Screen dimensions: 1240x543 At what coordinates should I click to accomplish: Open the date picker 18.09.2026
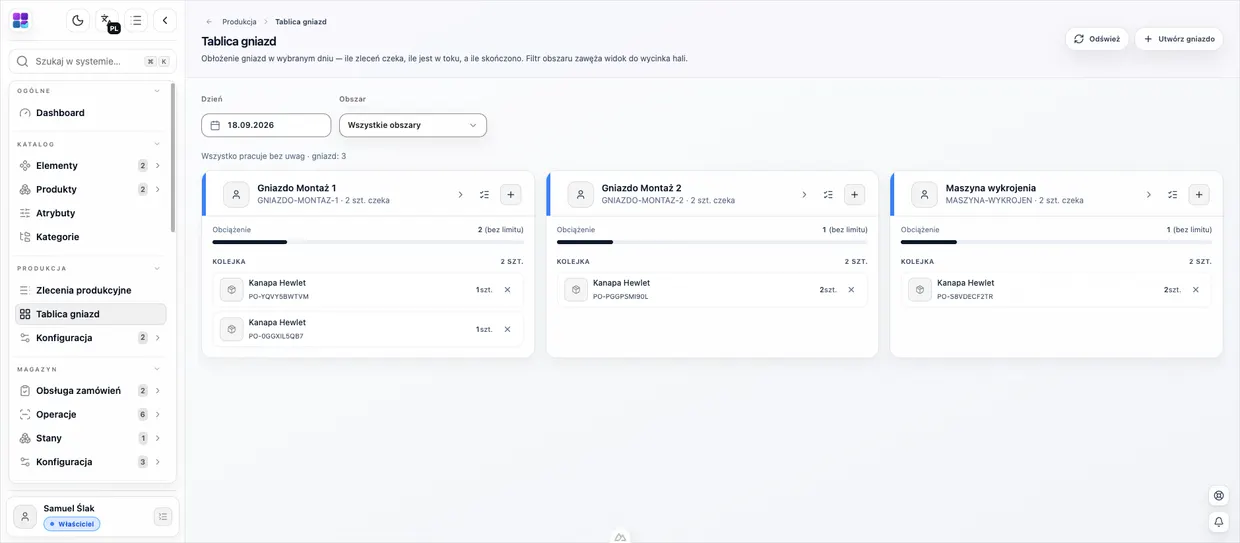coord(266,125)
